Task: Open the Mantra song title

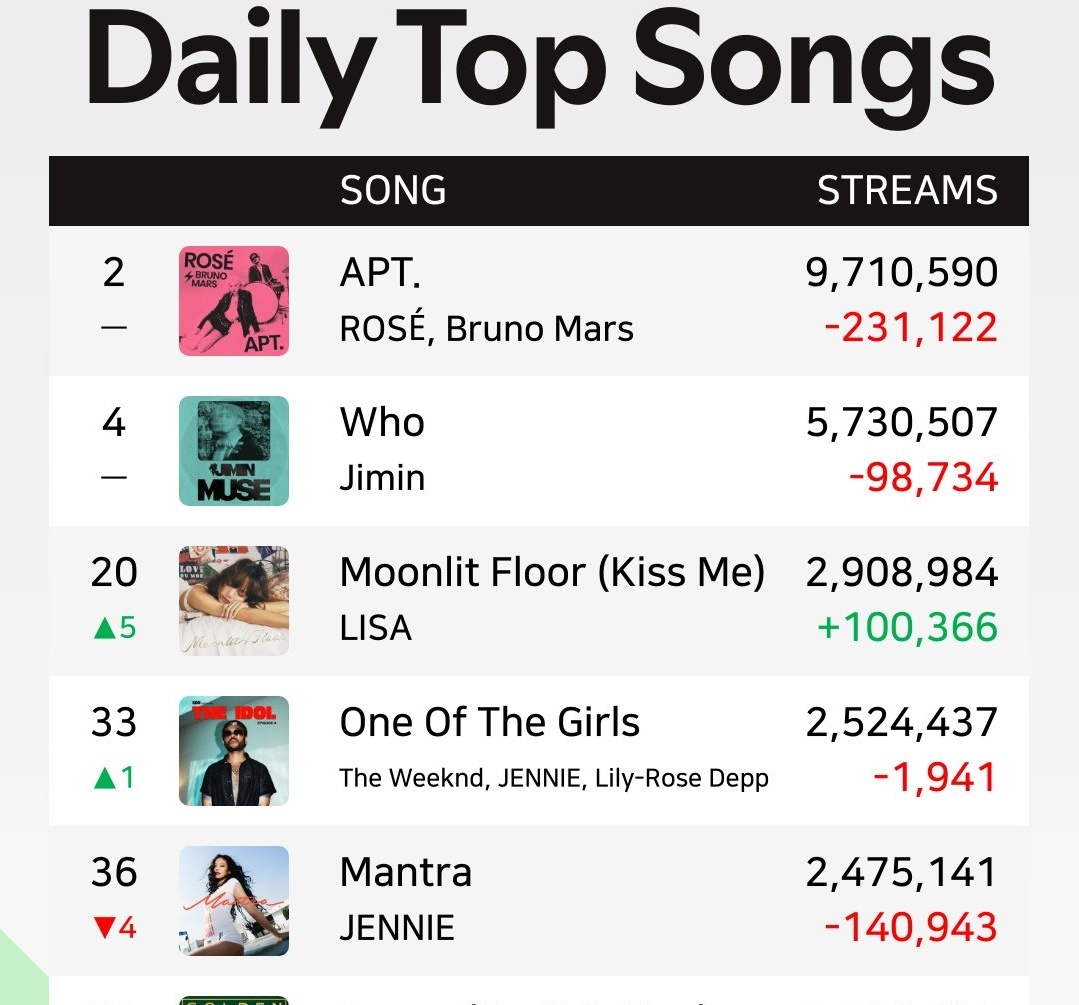Action: pos(406,872)
